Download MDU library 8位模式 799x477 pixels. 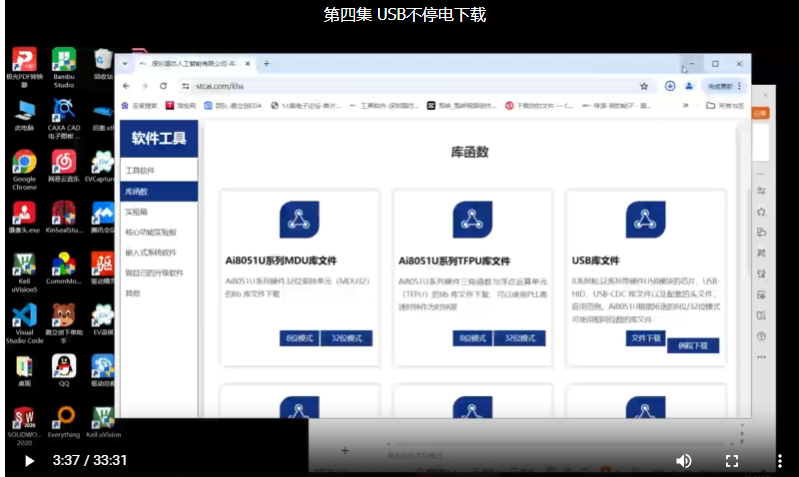pos(299,338)
